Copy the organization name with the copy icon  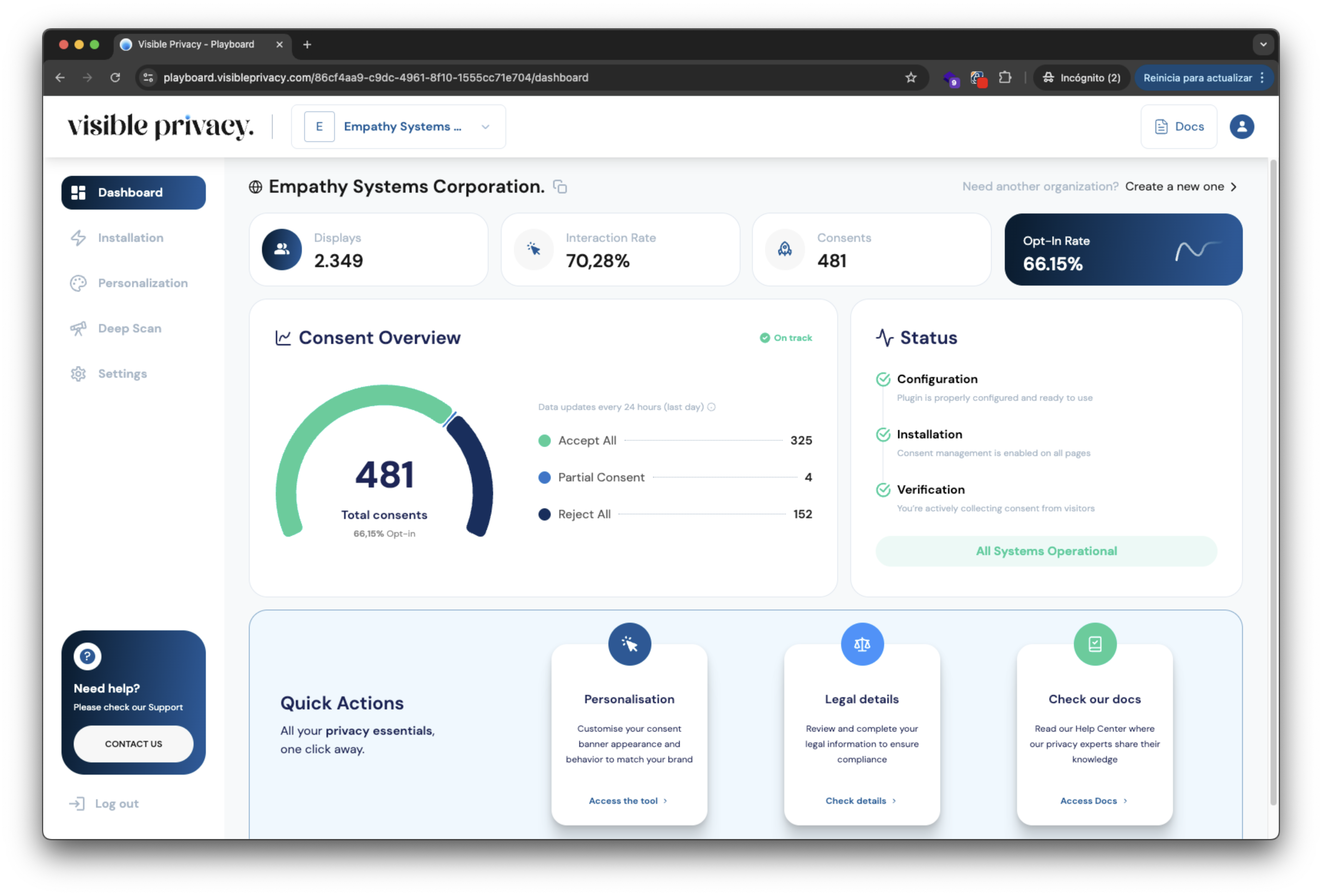point(560,187)
